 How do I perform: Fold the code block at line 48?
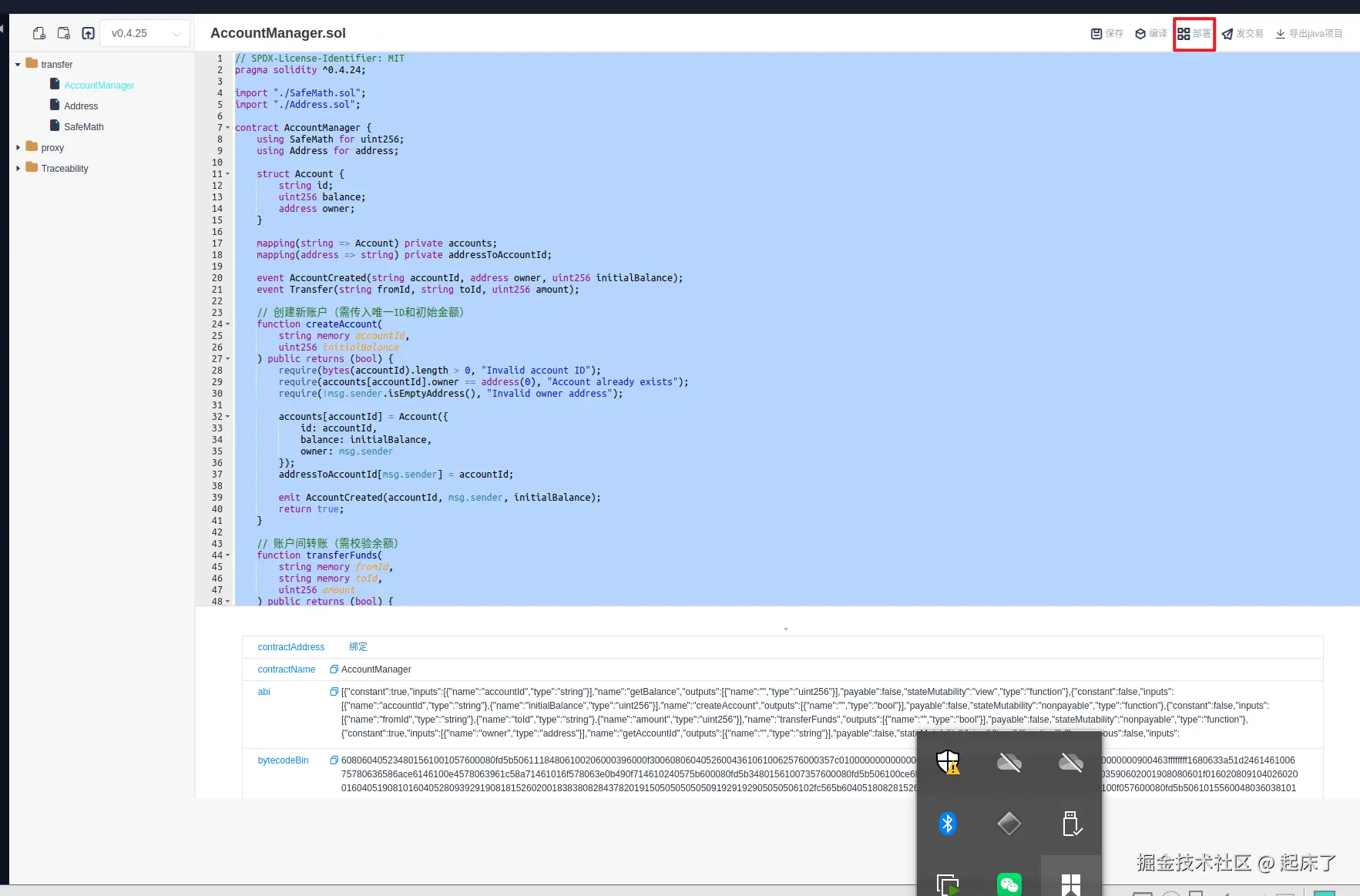point(227,601)
